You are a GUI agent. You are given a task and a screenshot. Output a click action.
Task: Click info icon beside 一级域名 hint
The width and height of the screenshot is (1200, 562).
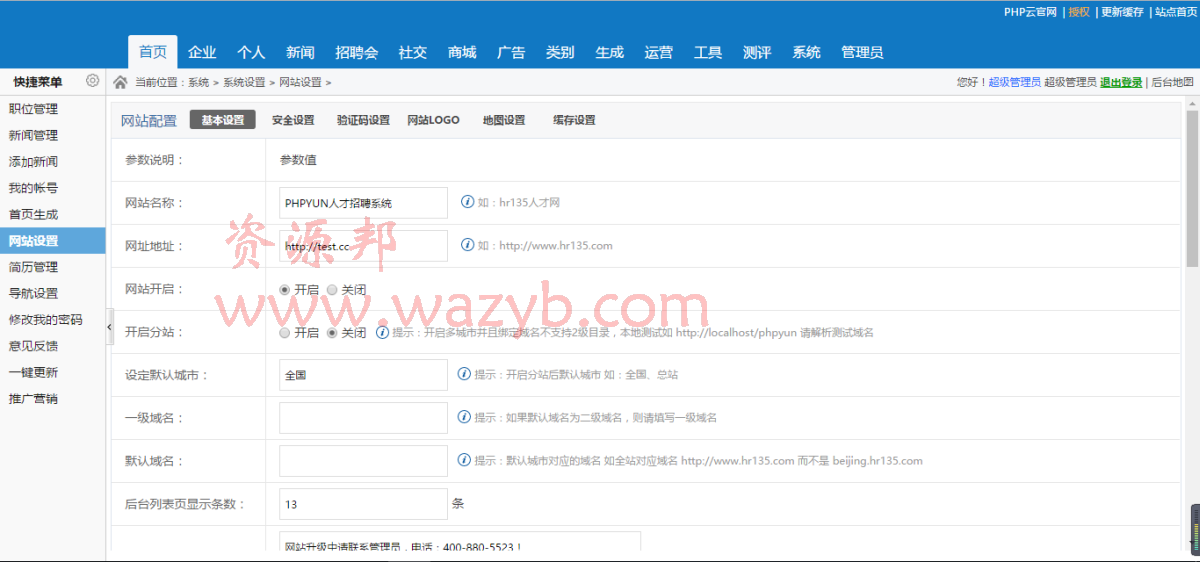click(464, 417)
